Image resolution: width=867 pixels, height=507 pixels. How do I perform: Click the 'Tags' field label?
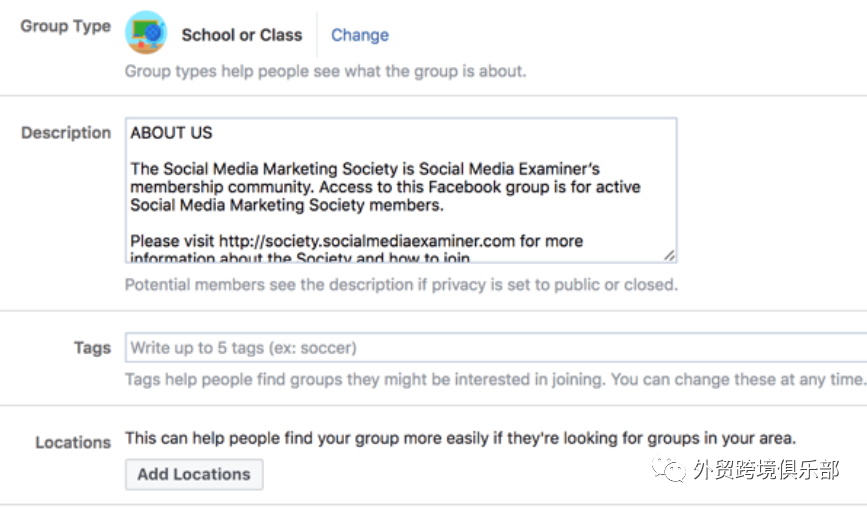pos(92,348)
